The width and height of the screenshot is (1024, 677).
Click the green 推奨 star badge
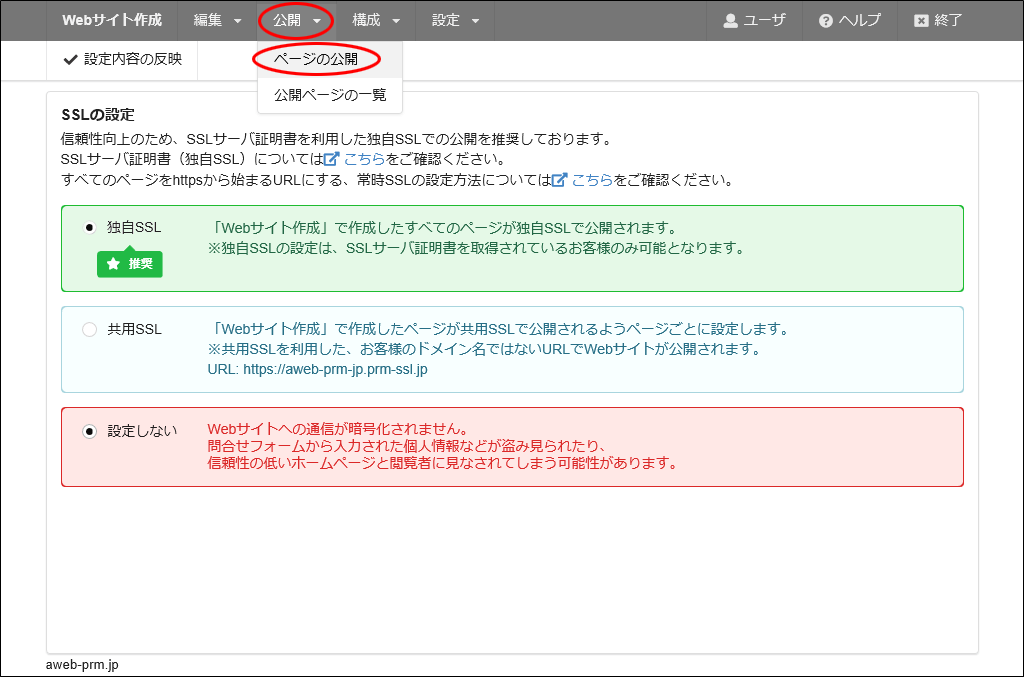click(130, 264)
